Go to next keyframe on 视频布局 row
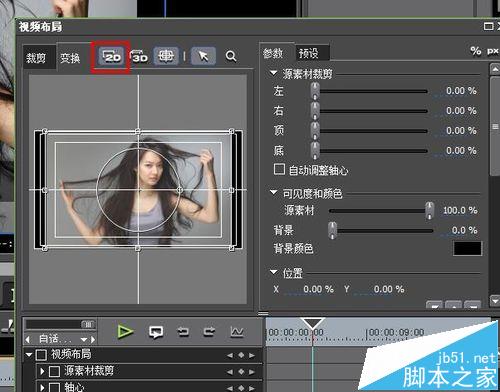Screen dimensions: 500x392 click(252, 355)
